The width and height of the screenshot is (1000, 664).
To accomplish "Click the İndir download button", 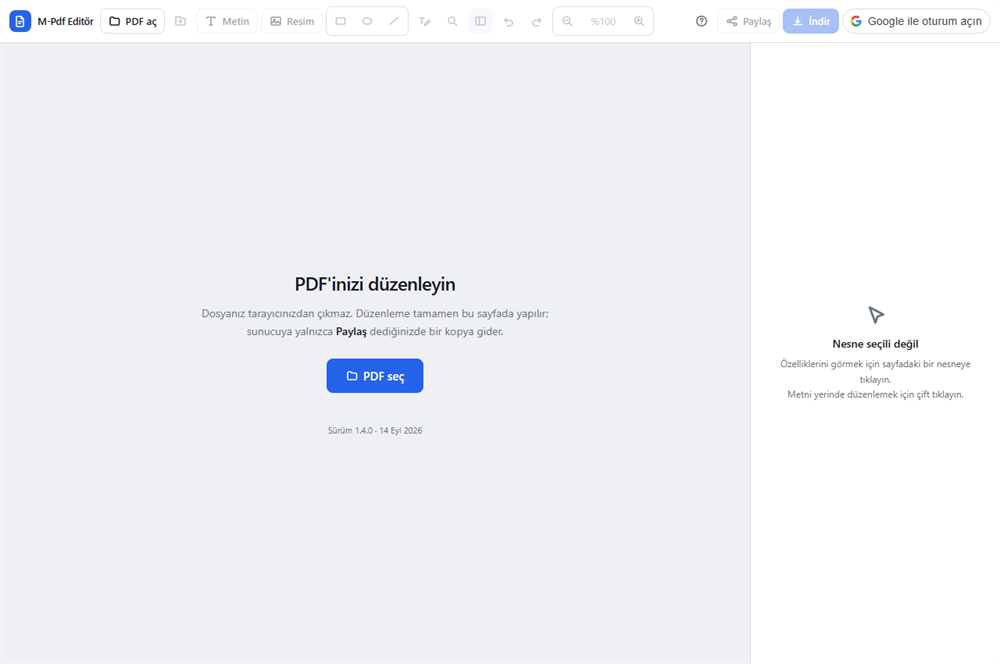I will click(811, 21).
